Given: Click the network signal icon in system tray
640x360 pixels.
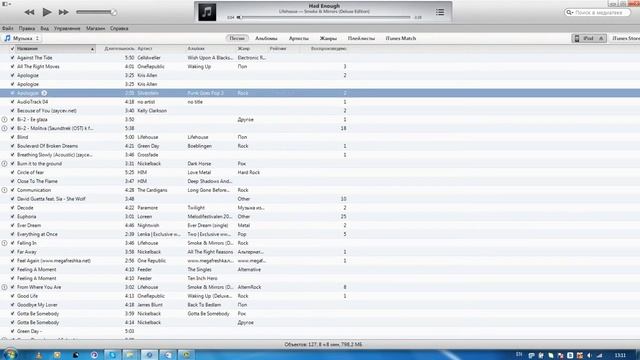Looking at the screenshot, I should [600, 356].
